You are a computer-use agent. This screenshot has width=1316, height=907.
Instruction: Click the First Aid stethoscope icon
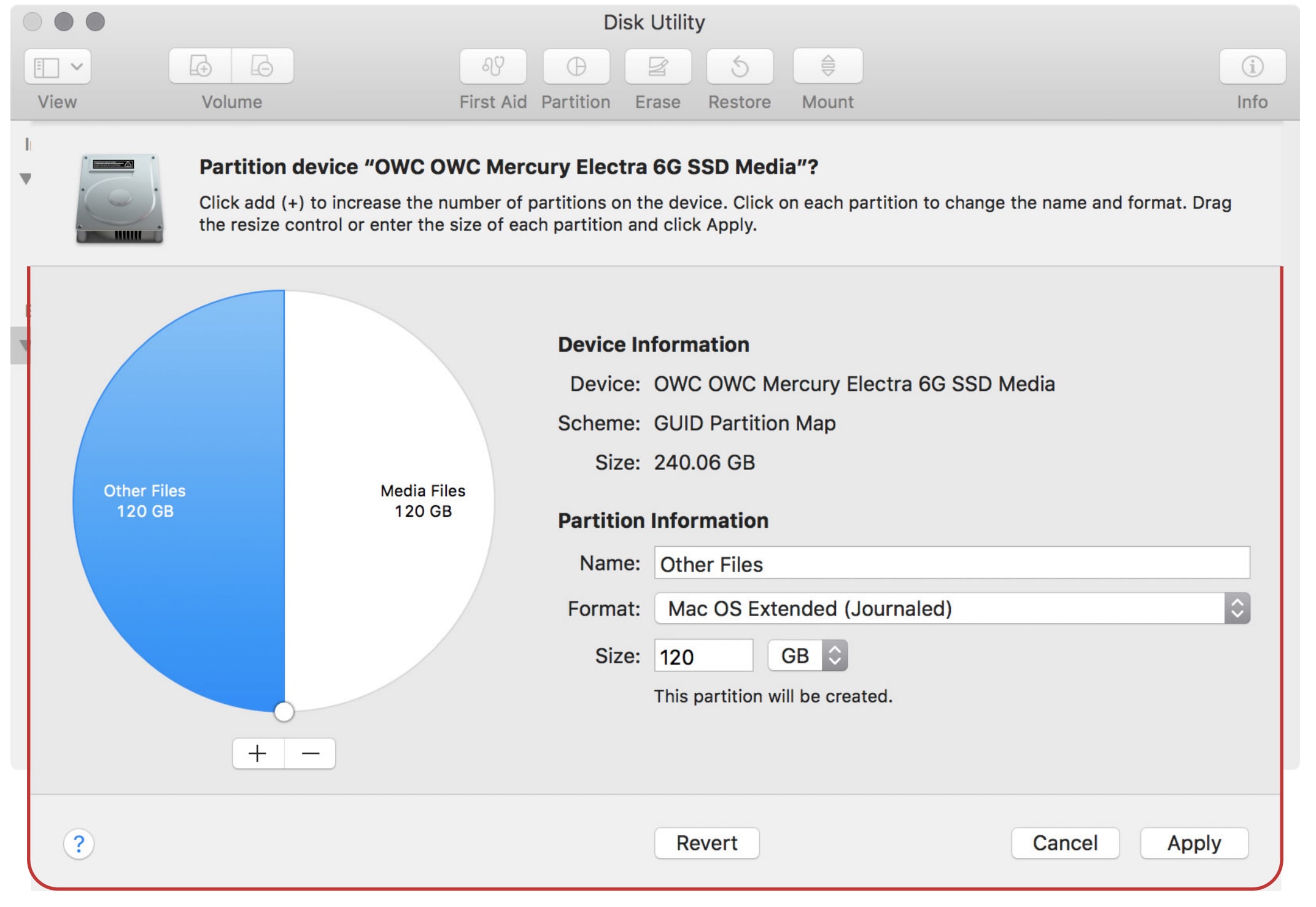tap(493, 66)
